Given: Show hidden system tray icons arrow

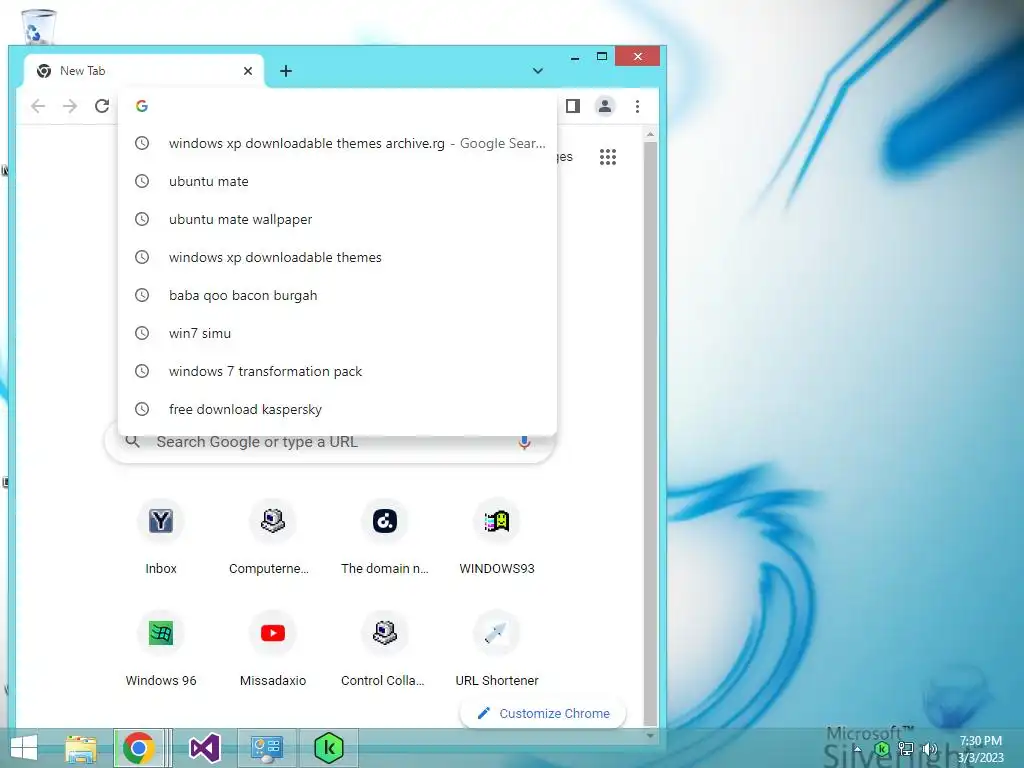Looking at the screenshot, I should [x=857, y=750].
